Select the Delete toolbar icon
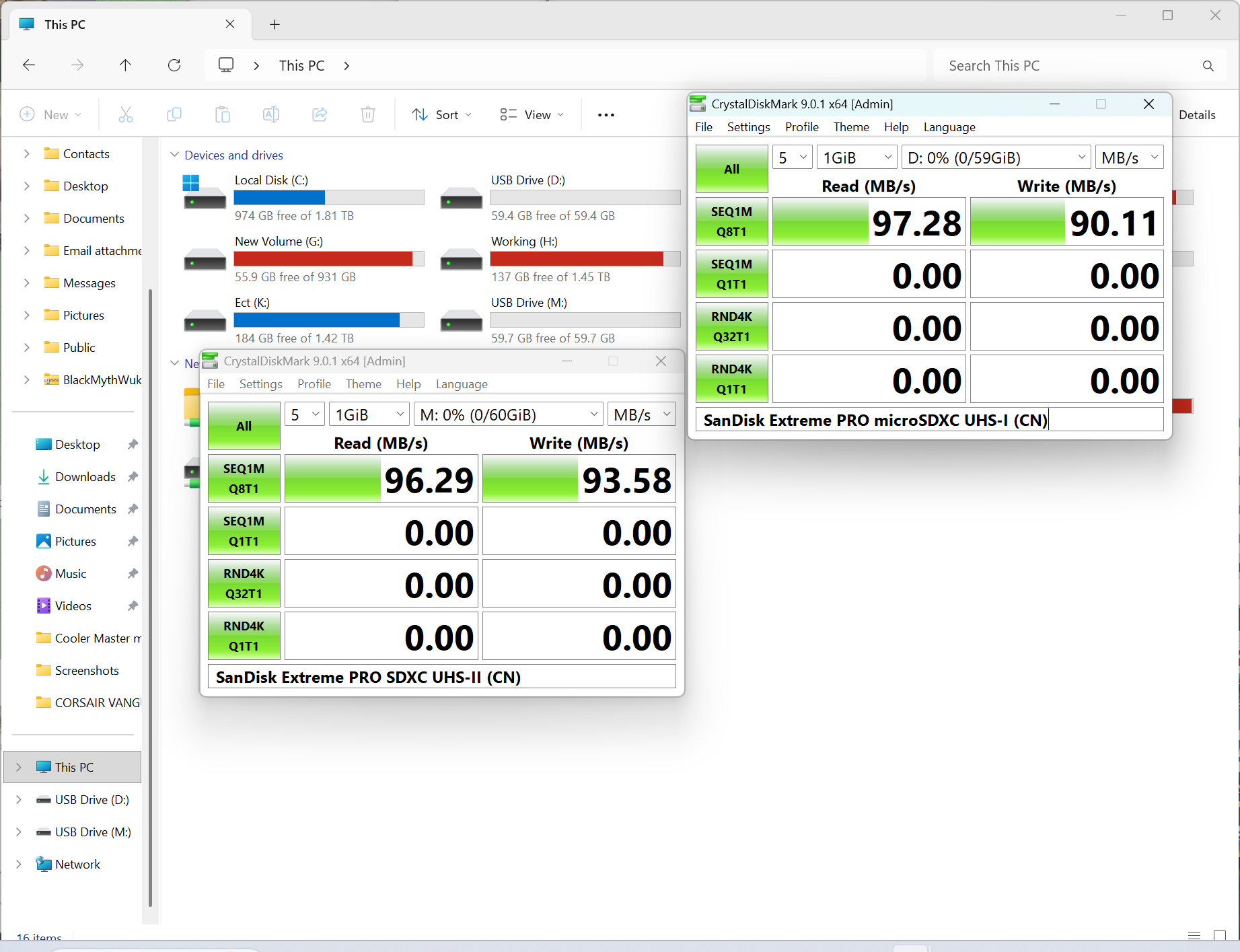The height and width of the screenshot is (952, 1240). click(367, 114)
